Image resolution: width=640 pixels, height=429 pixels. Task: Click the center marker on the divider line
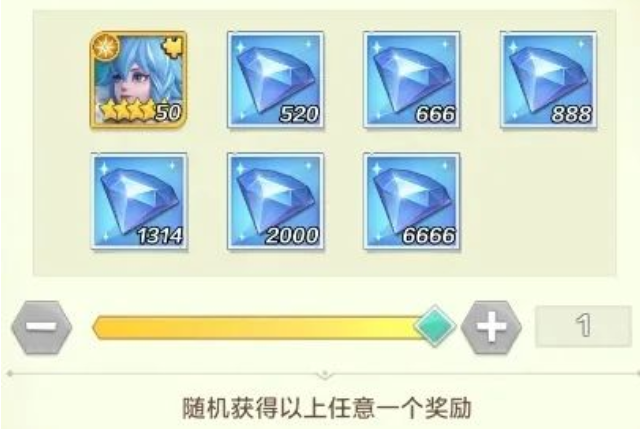(x=324, y=373)
